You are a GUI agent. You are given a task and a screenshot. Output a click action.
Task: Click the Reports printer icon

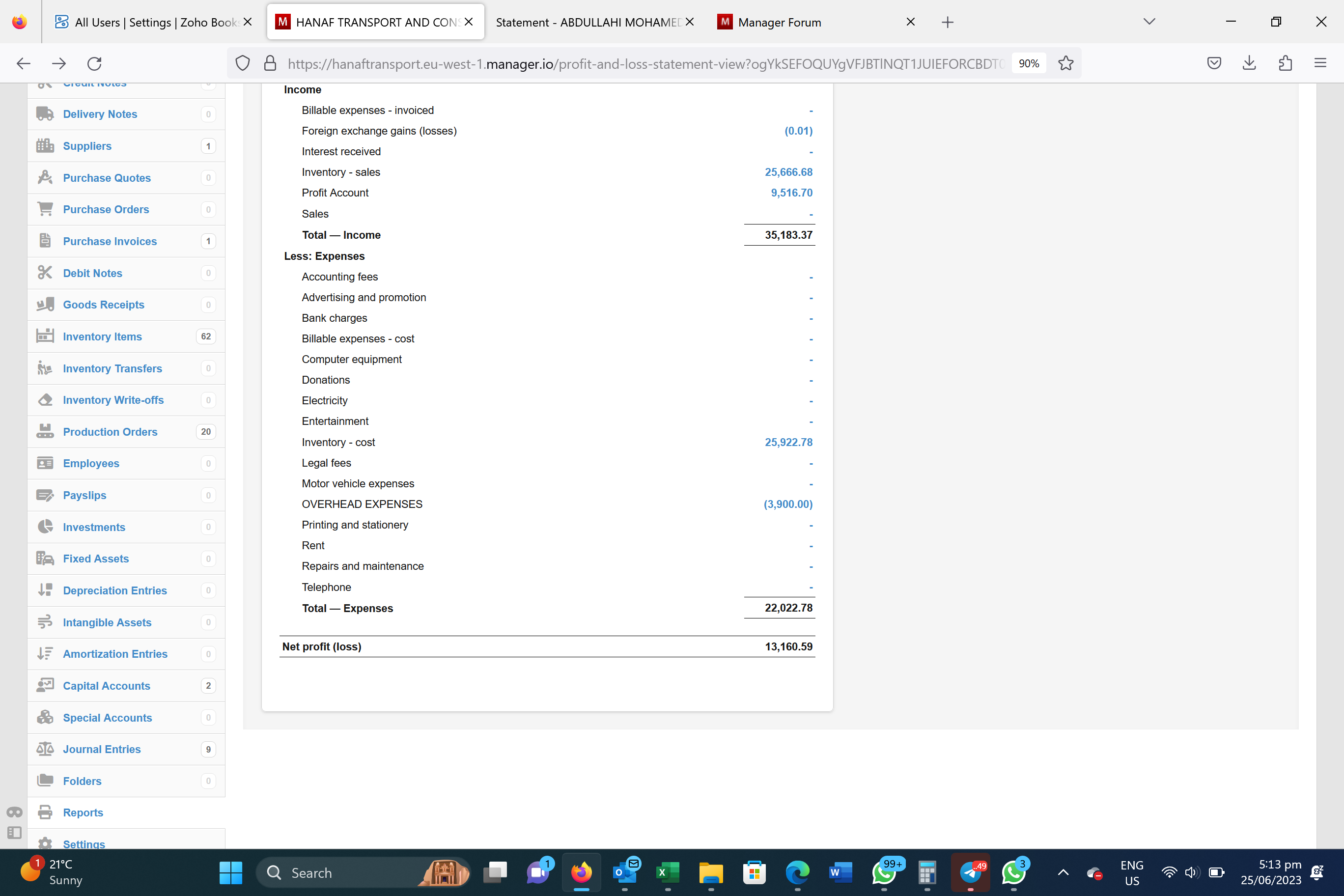click(45, 812)
